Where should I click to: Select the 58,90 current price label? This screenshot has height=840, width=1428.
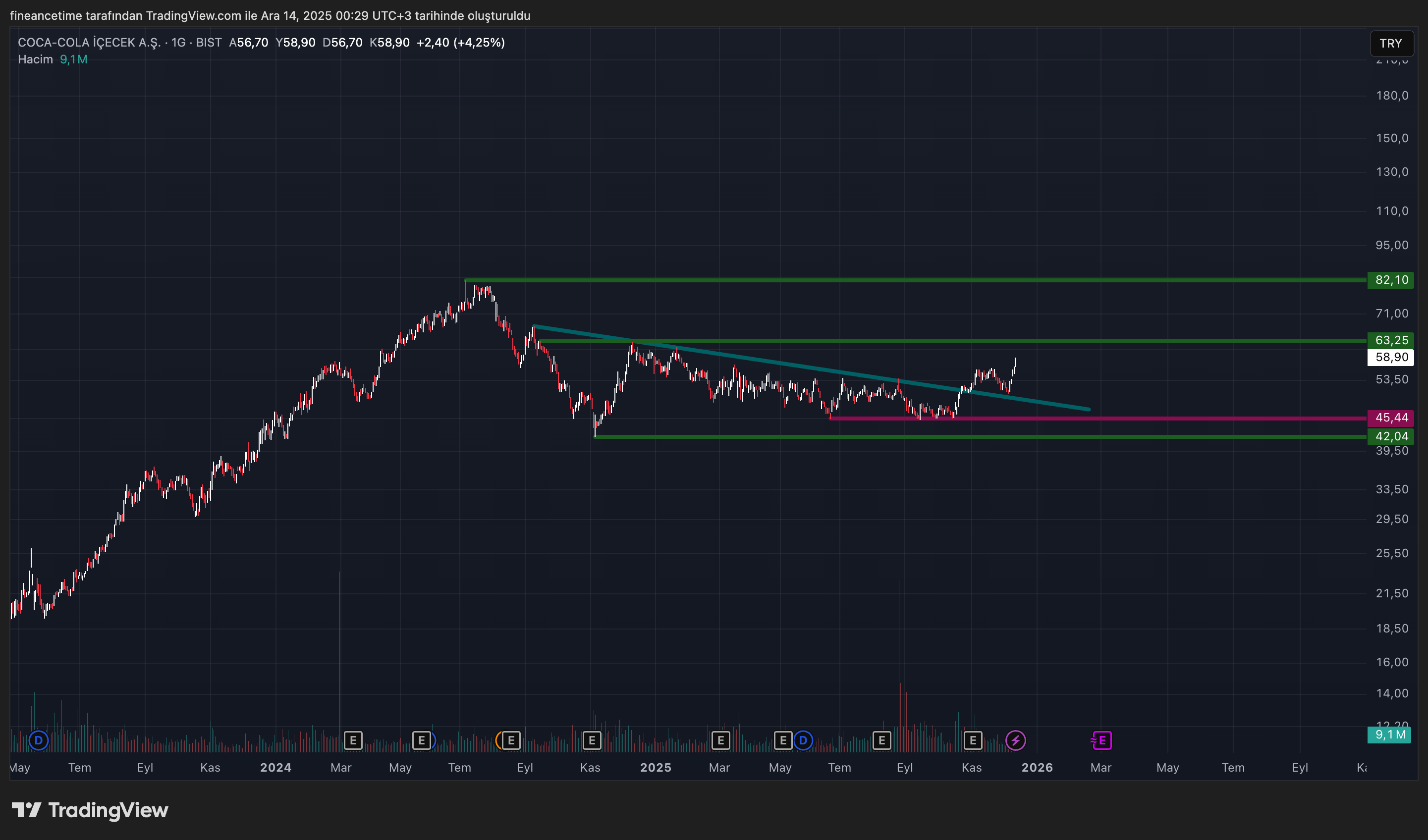point(1391,358)
